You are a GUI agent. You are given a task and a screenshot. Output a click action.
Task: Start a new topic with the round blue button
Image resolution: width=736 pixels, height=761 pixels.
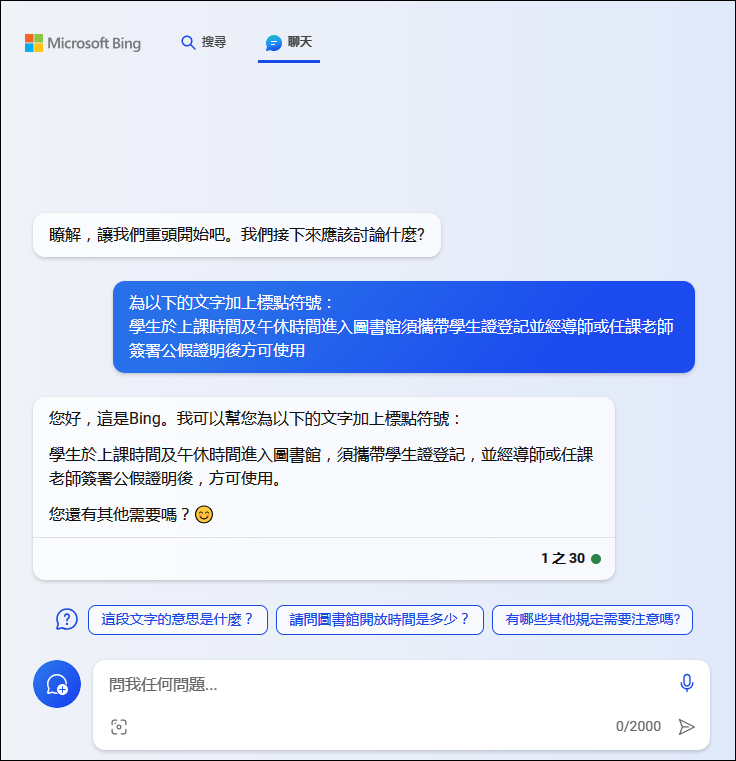click(57, 684)
